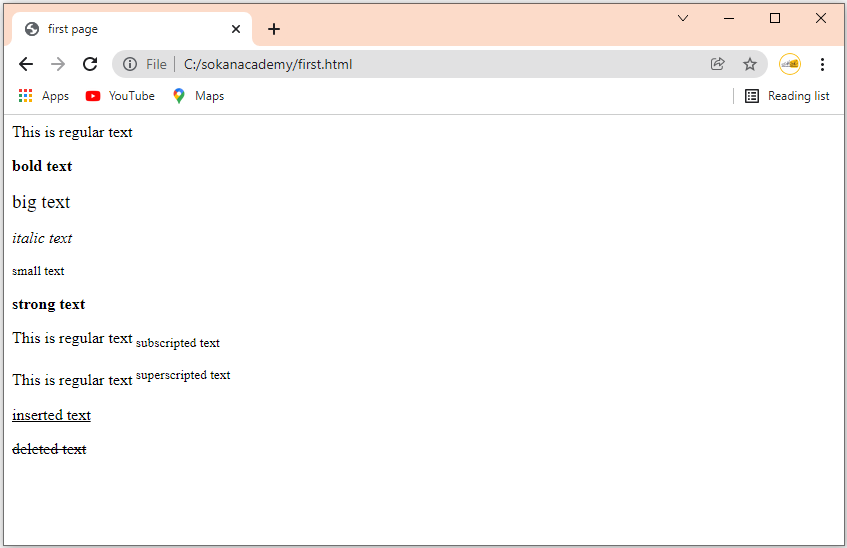
Task: Open a new tab with plus button
Action: point(274,29)
